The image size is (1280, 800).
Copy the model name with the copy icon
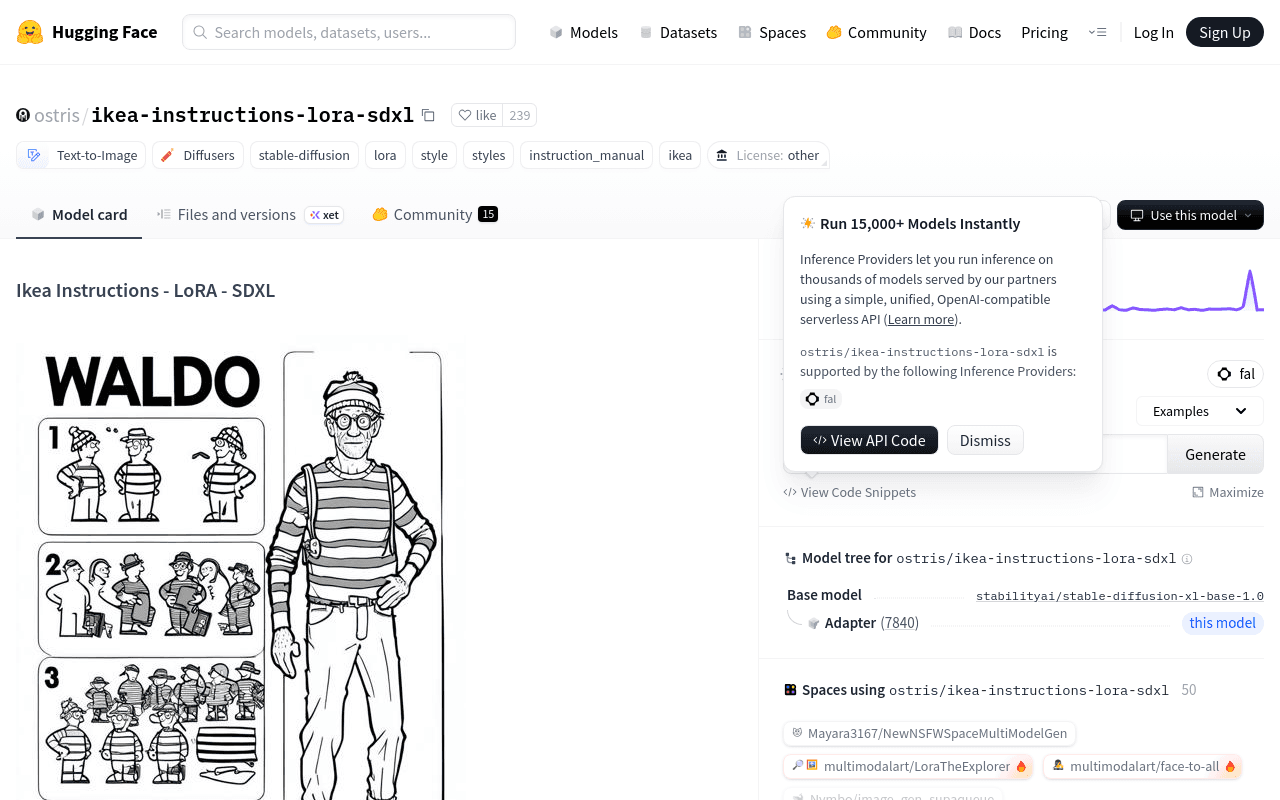[x=428, y=115]
